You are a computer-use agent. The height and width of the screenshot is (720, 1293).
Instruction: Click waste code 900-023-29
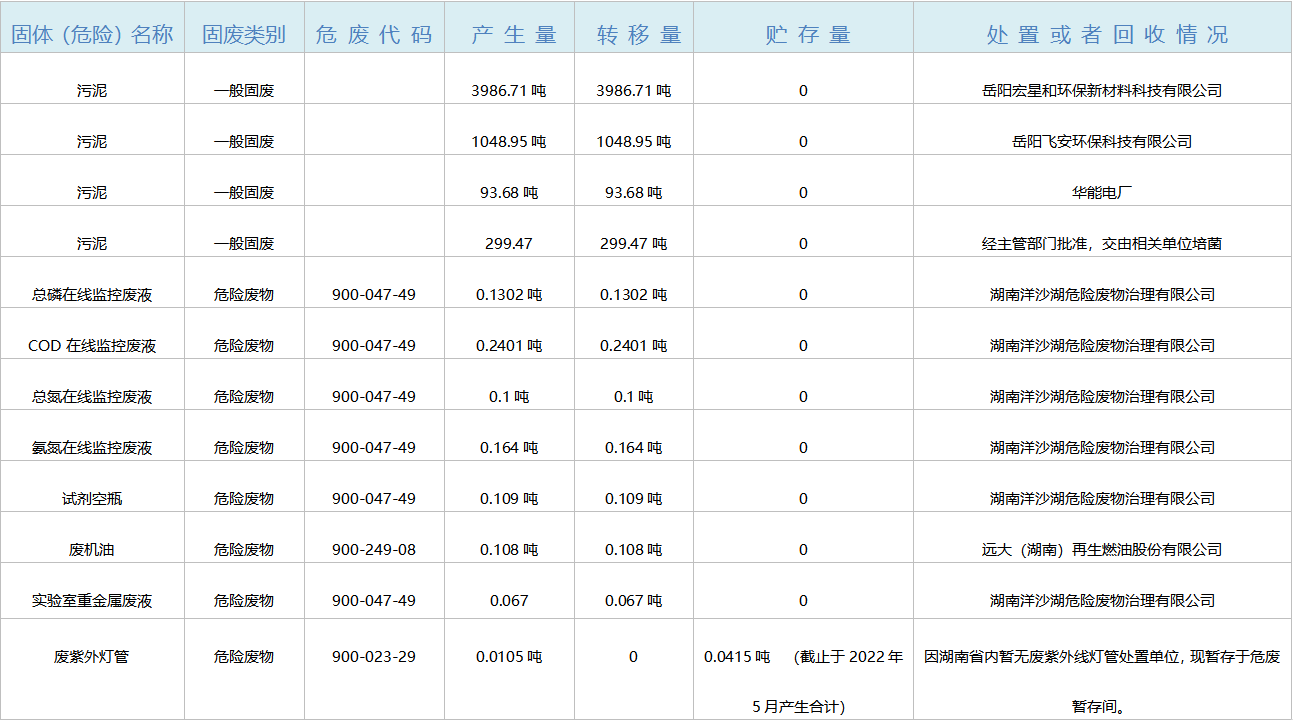tap(374, 657)
